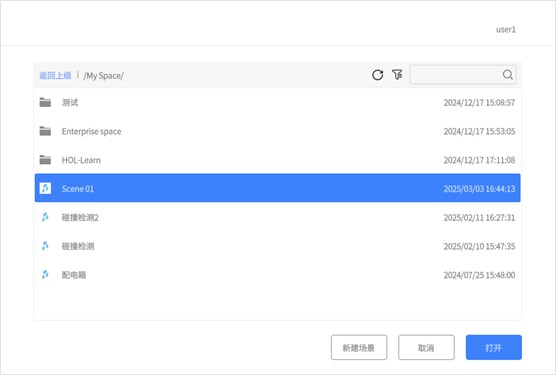
Task: Click the 测试 folder icon
Action: [x=45, y=102]
